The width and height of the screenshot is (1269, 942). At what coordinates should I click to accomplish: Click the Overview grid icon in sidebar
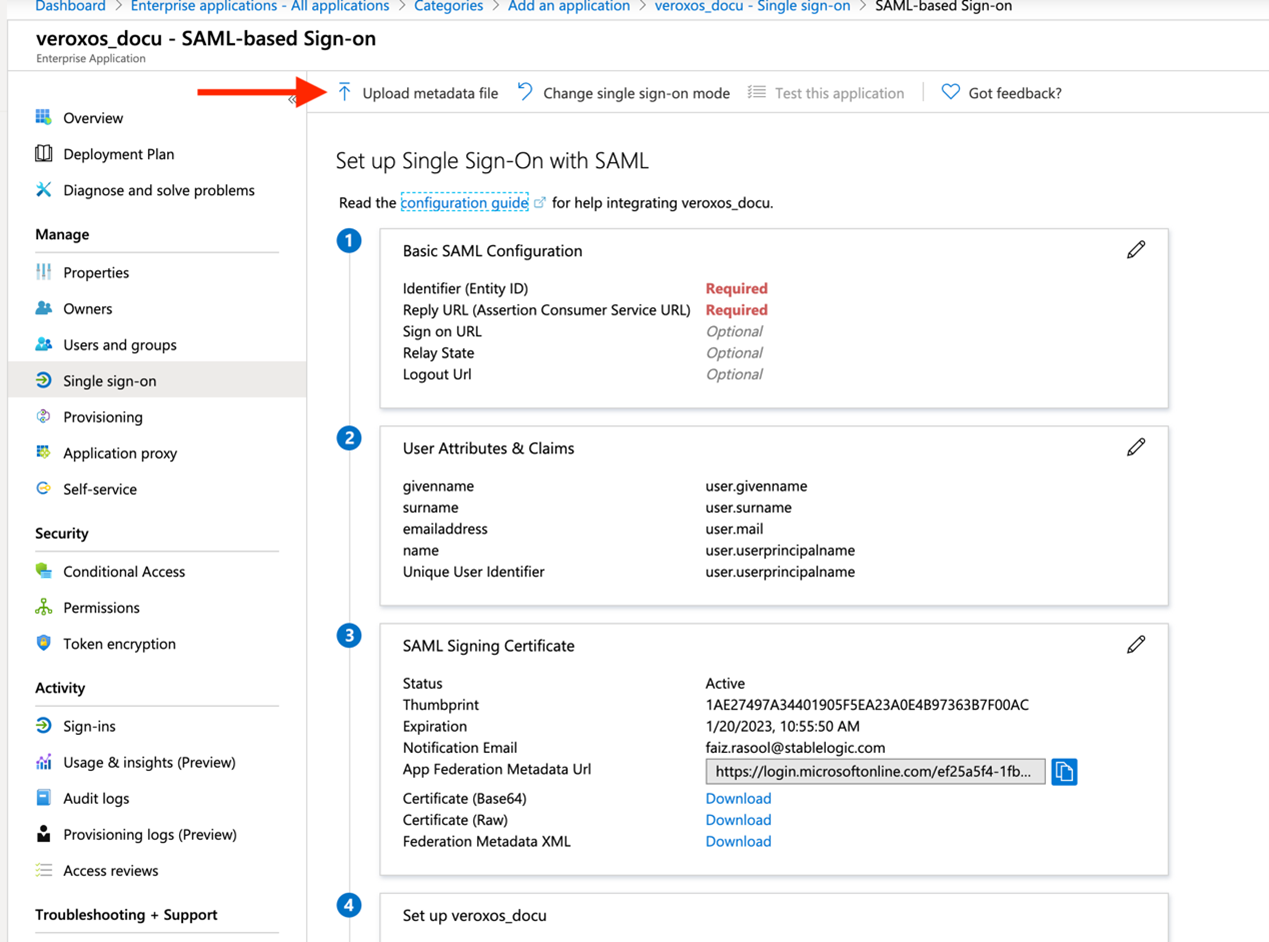43,118
